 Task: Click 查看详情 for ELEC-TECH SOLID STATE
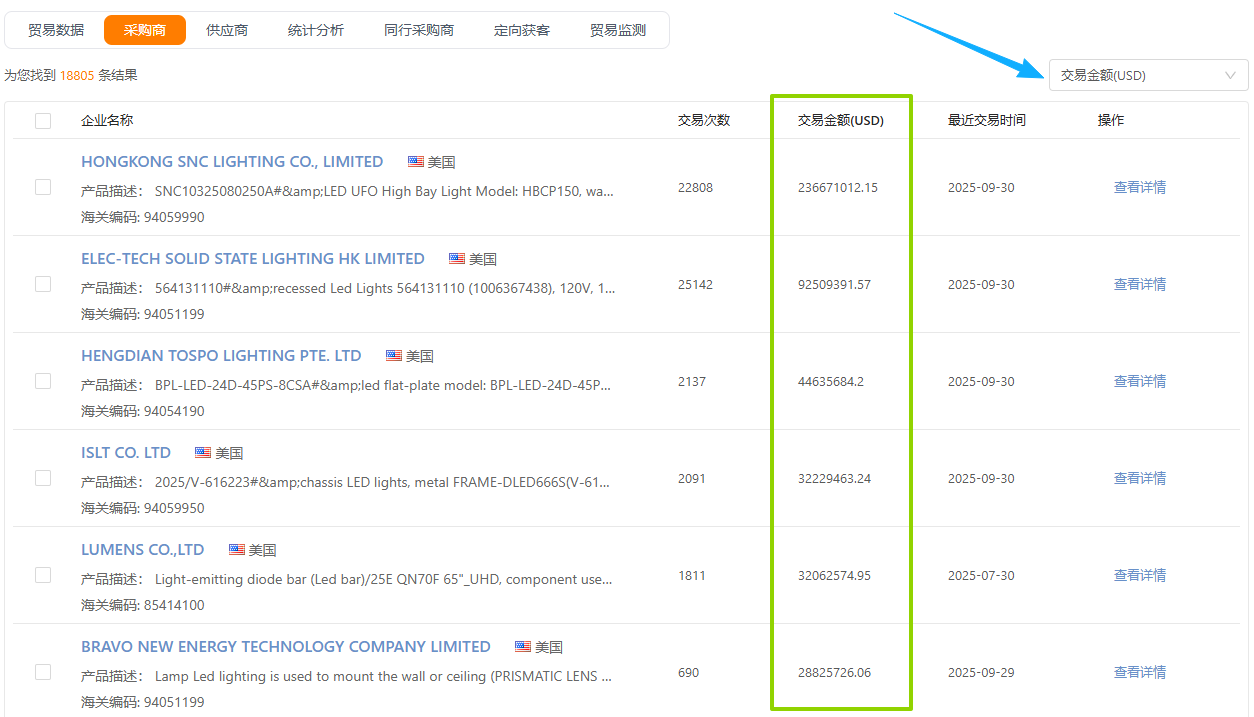[1140, 284]
